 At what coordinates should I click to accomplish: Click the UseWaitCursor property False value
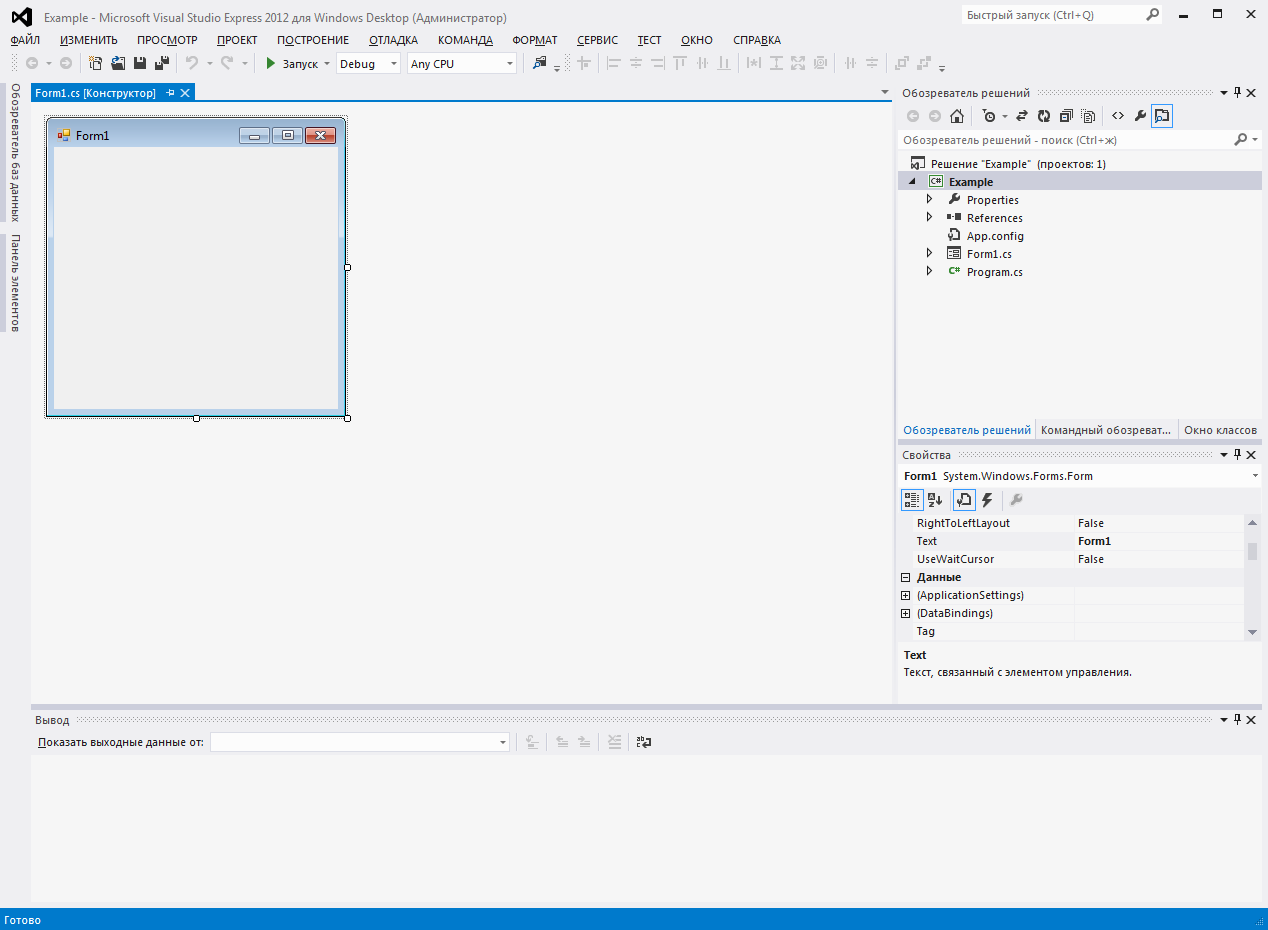click(1091, 559)
